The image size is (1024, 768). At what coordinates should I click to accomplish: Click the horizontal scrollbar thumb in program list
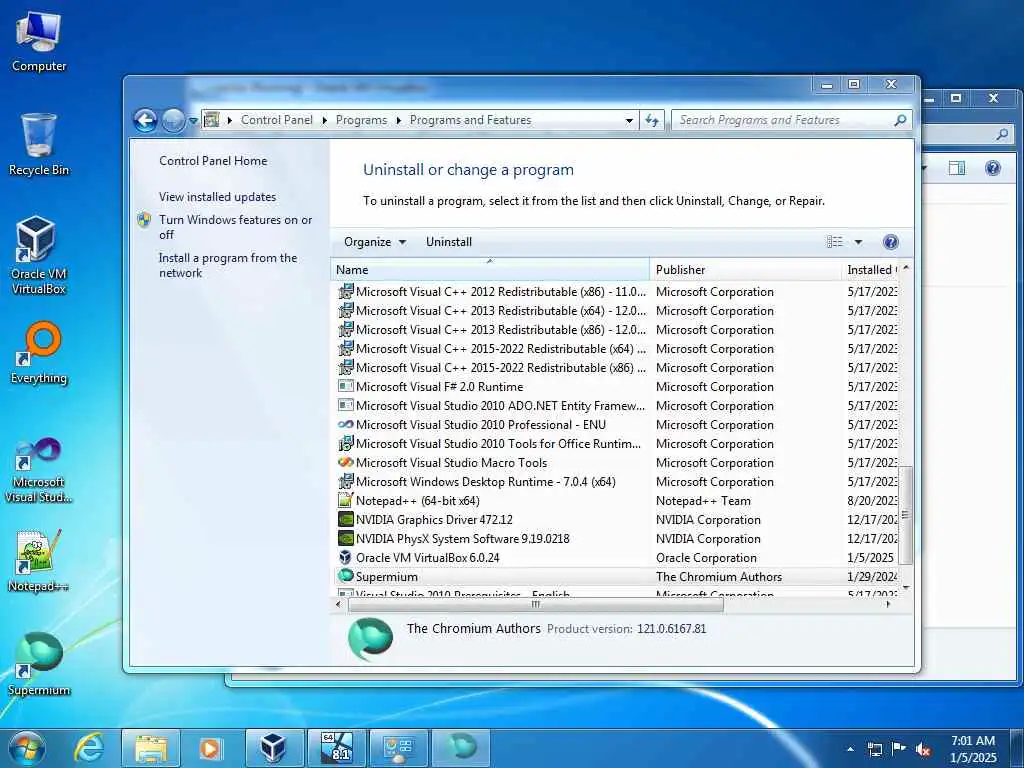(x=536, y=605)
